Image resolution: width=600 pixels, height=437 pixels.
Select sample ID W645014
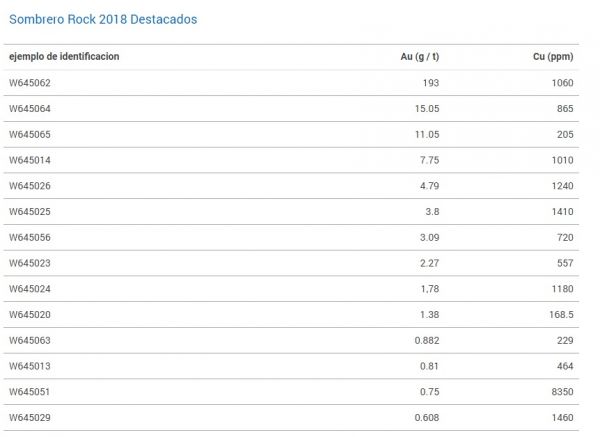click(30, 160)
